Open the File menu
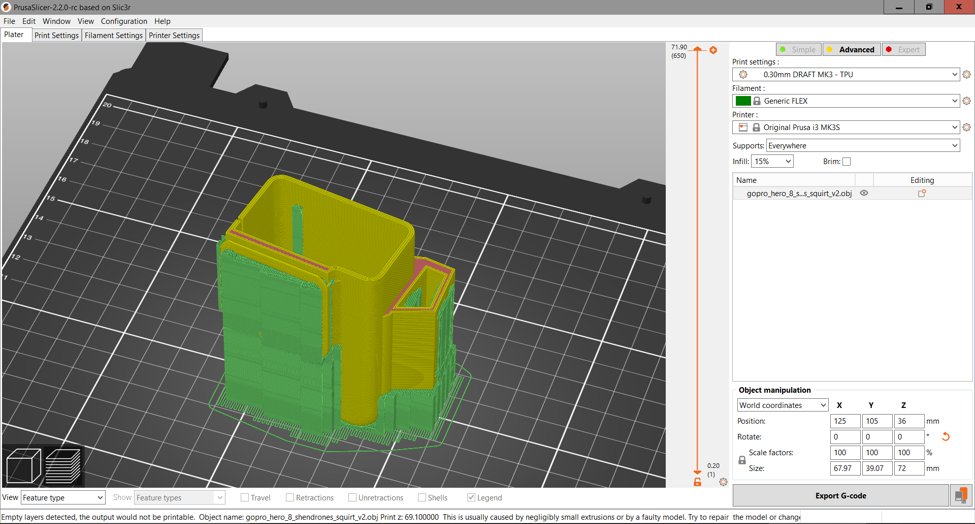The height and width of the screenshot is (524, 975). (x=9, y=21)
